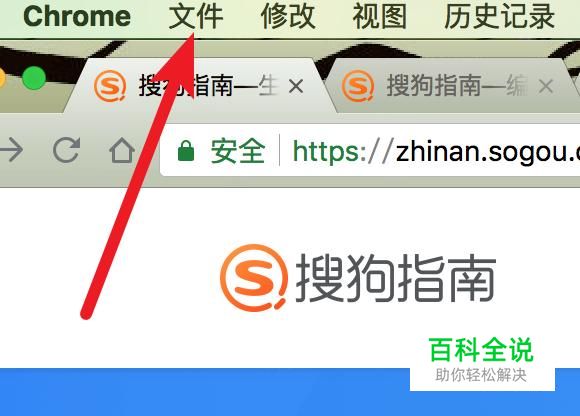Viewport: 580px width, 416px height.
Task: Click the 安全 site info label
Action: [x=238, y=151]
